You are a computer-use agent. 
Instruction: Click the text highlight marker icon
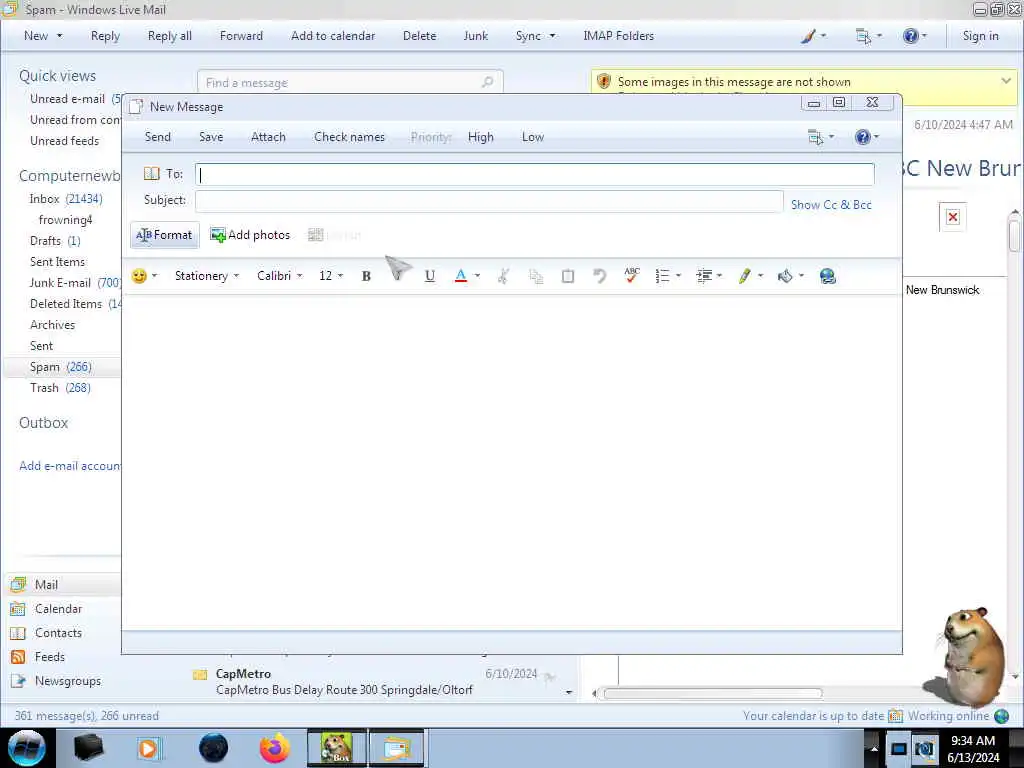(x=744, y=276)
